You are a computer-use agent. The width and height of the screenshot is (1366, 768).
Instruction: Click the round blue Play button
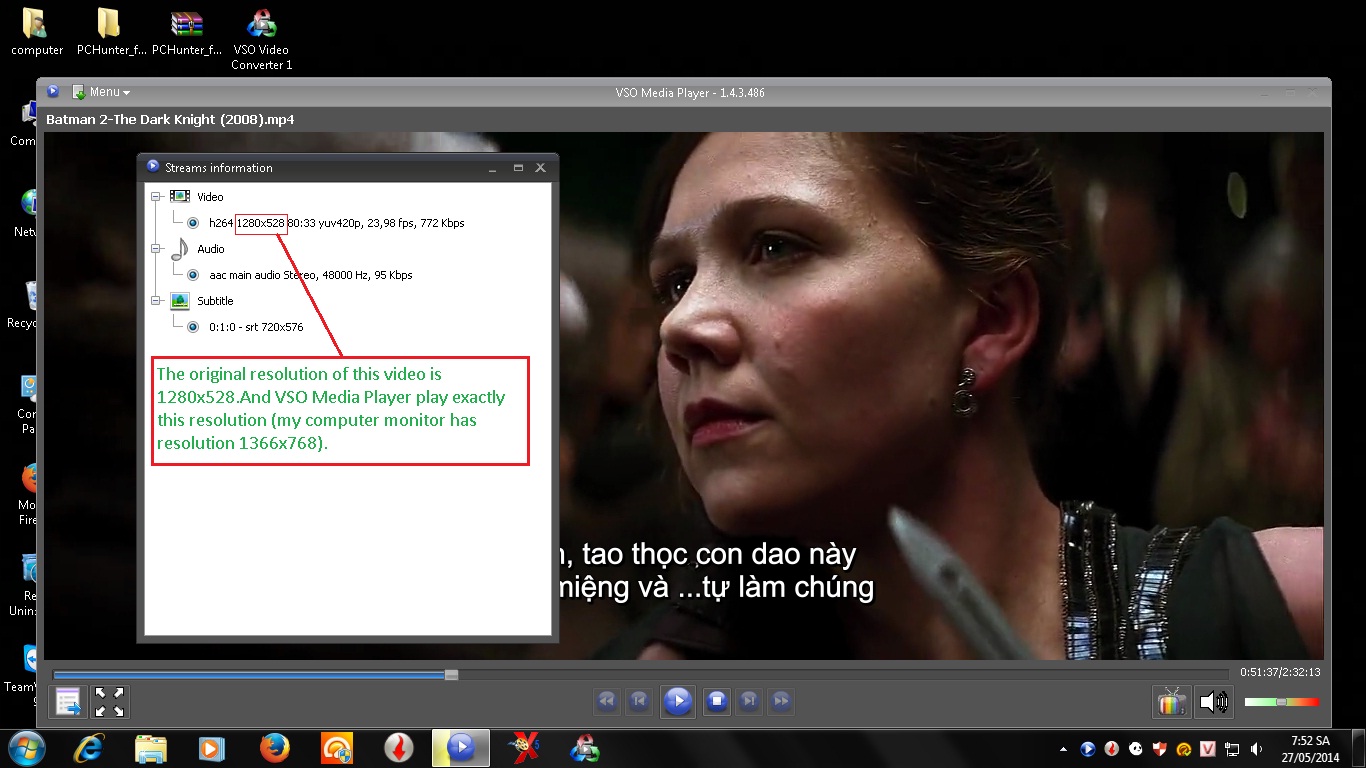pyautogui.click(x=677, y=701)
